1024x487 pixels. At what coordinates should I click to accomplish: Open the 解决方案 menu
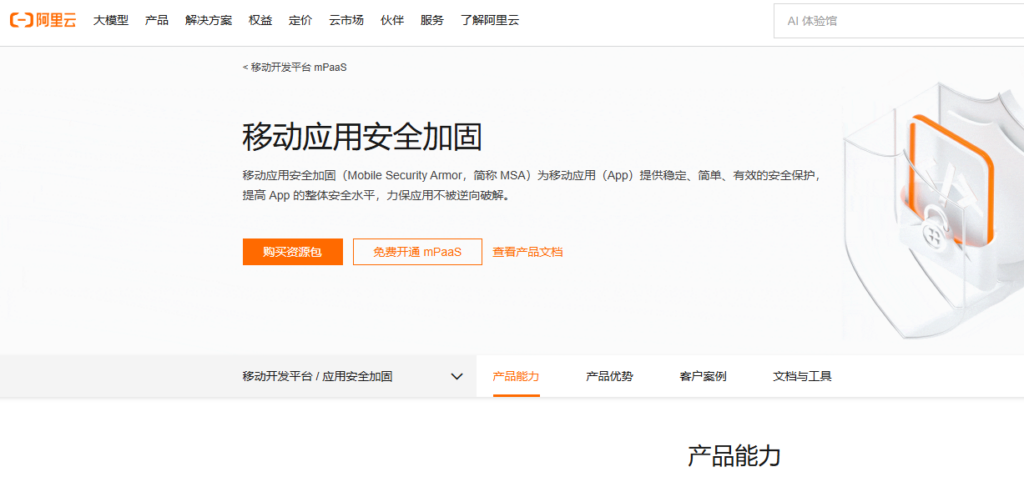tap(208, 20)
